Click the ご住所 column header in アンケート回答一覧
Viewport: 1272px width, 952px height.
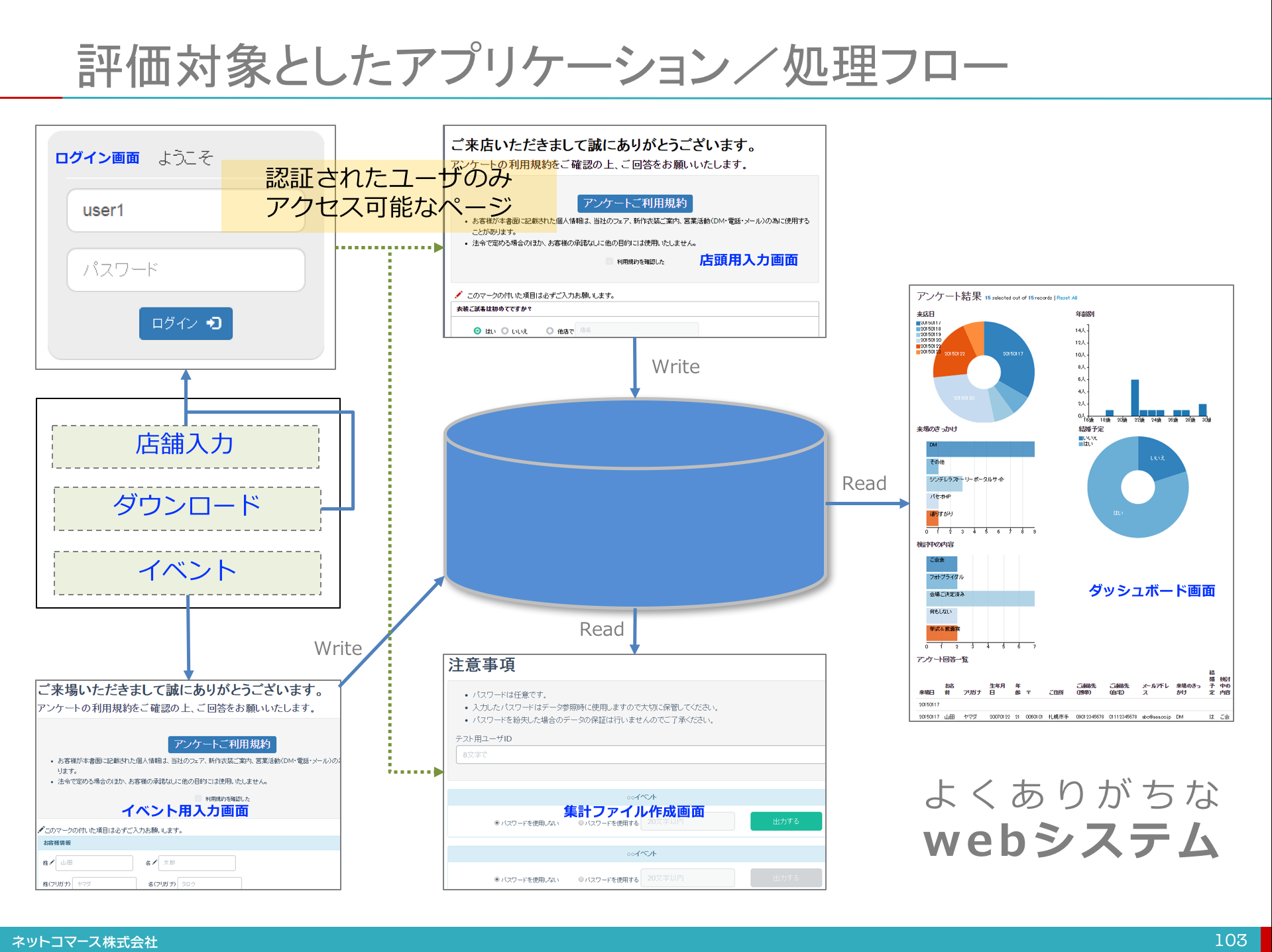(x=1057, y=692)
